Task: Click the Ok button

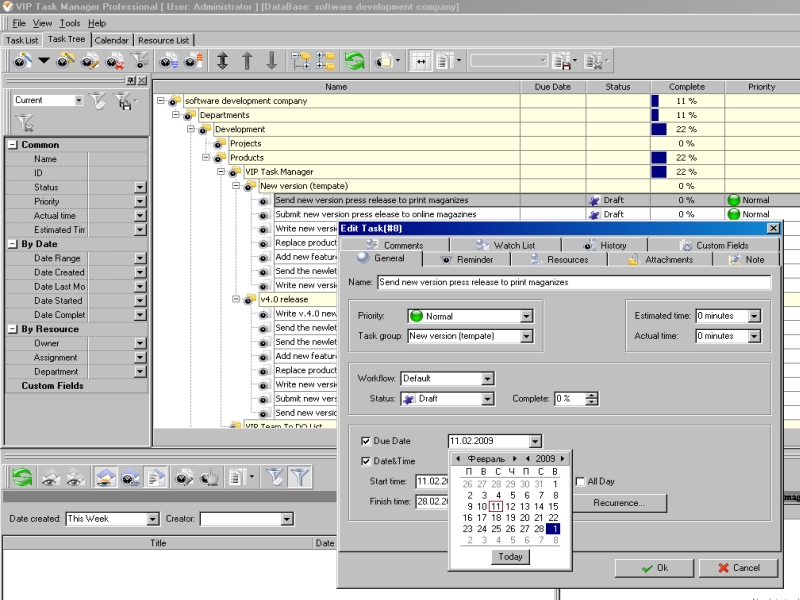Action: [x=654, y=568]
